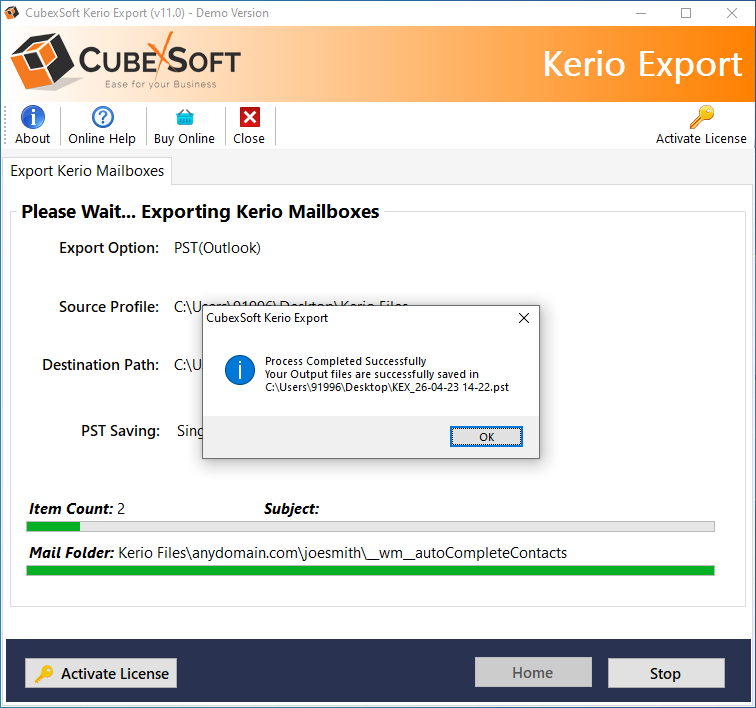
Task: Click the 'PST Saving:' label
Action: (120, 431)
